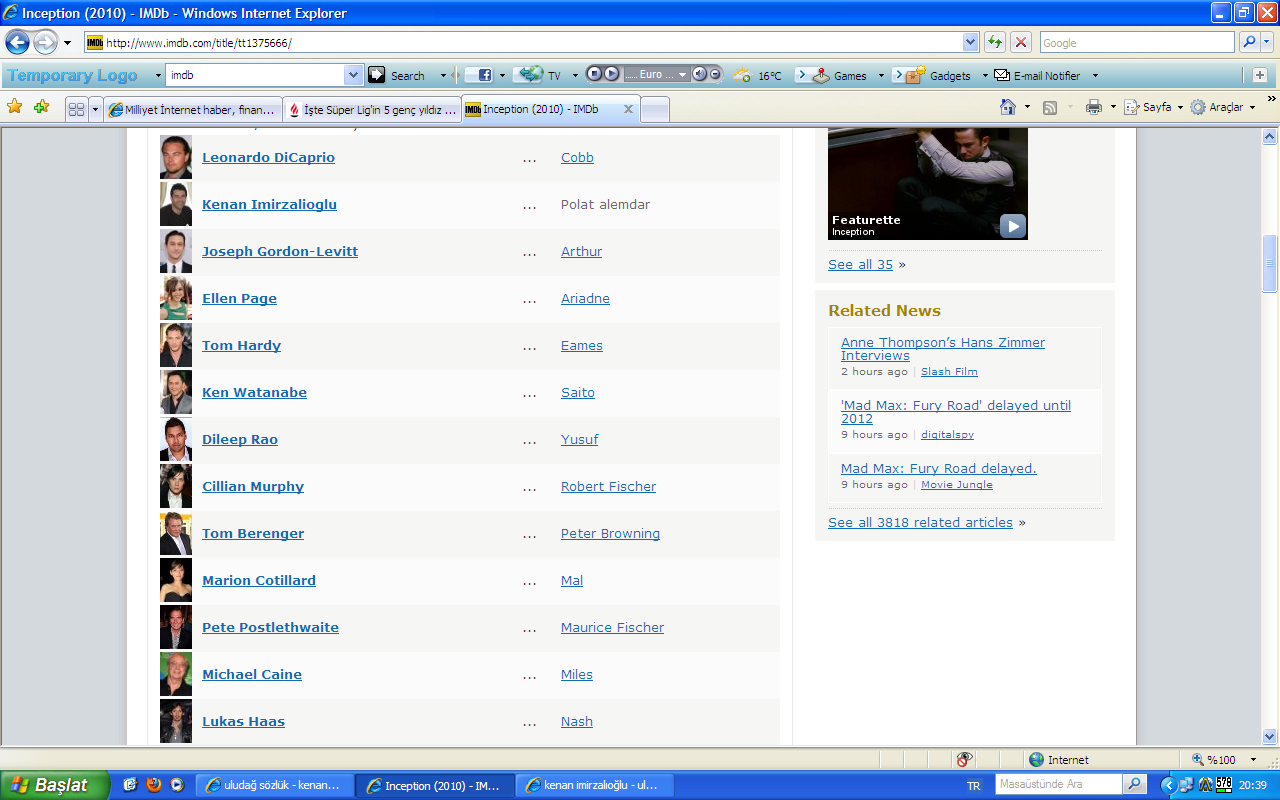Open the E-mail Notifier envelope

tap(1037, 75)
